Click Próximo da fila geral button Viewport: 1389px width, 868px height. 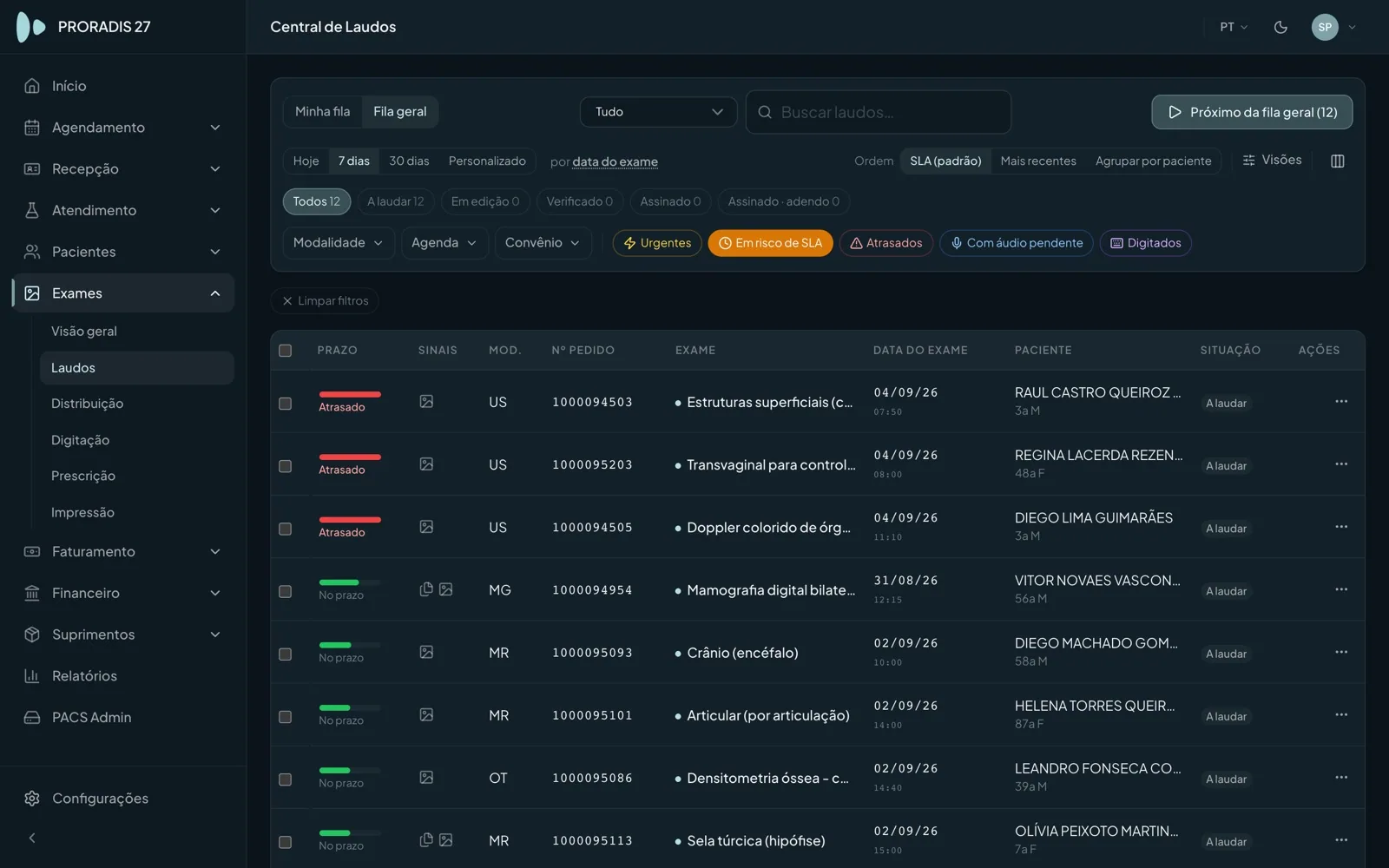coord(1252,112)
